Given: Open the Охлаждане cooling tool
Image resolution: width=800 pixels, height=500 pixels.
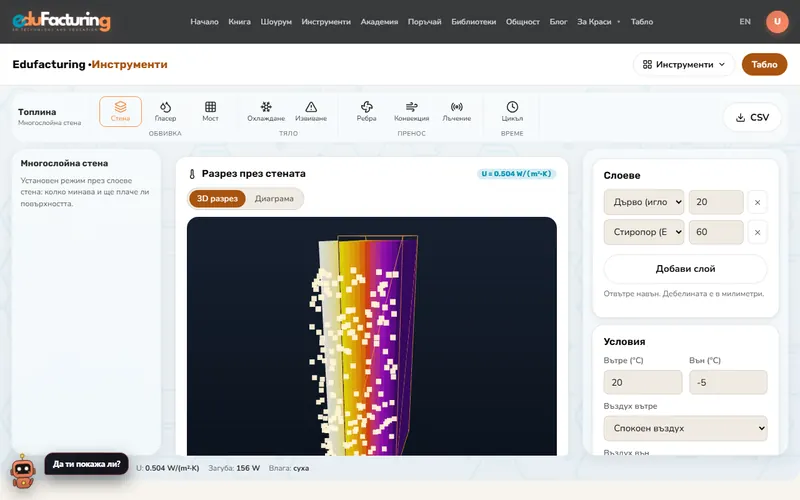Looking at the screenshot, I should click(266, 111).
